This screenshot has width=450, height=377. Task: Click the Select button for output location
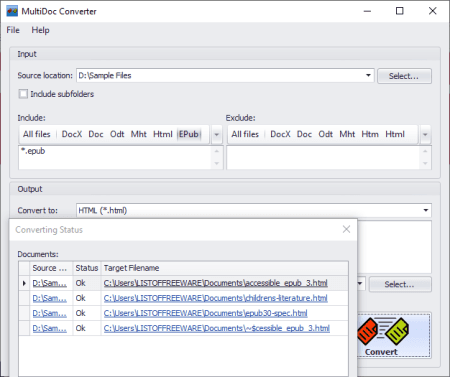pyautogui.click(x=400, y=284)
